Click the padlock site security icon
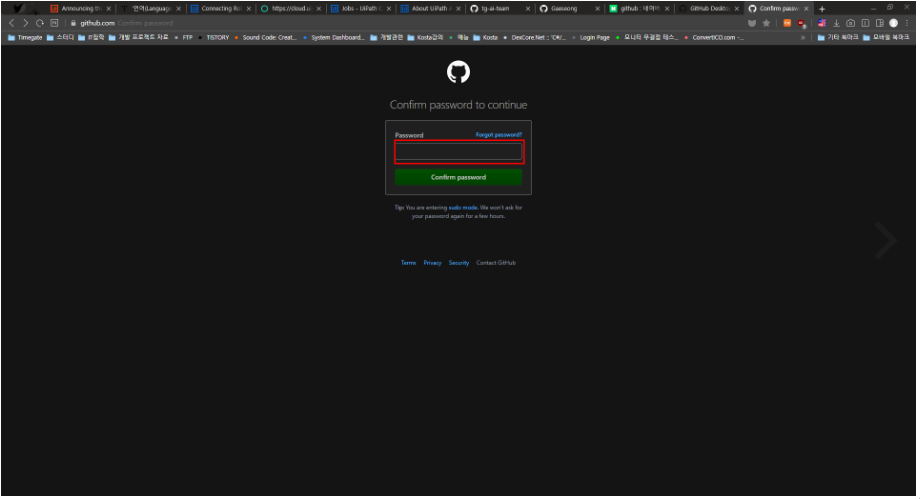 [x=73, y=23]
